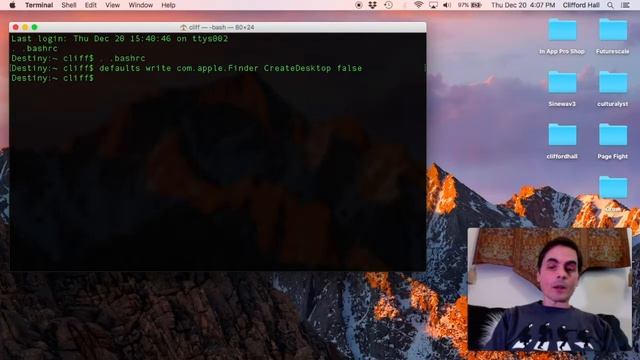The width and height of the screenshot is (640, 360).
Task: Open the AirPlay display menu
Action: pyautogui.click(x=433, y=5)
